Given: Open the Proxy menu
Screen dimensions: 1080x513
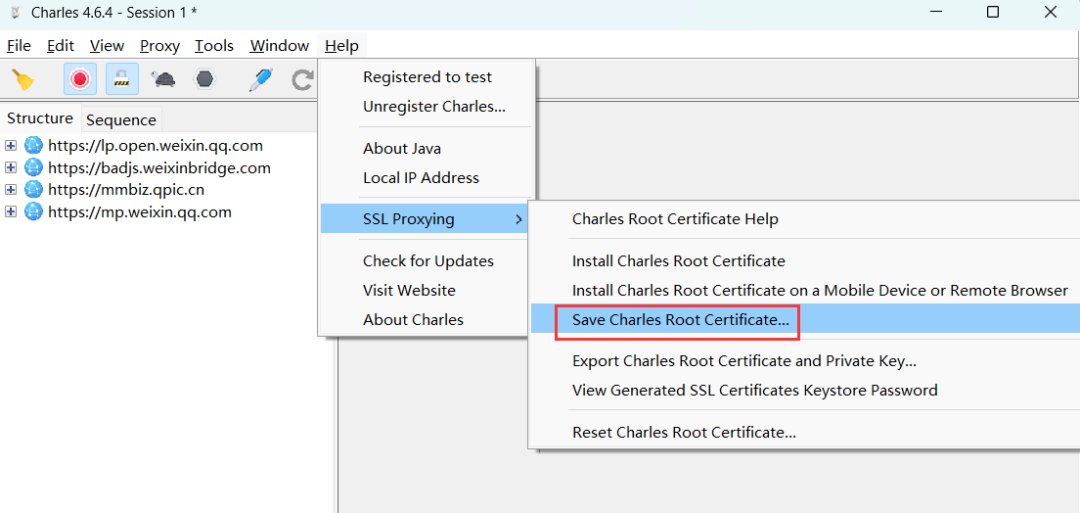Looking at the screenshot, I should (160, 46).
